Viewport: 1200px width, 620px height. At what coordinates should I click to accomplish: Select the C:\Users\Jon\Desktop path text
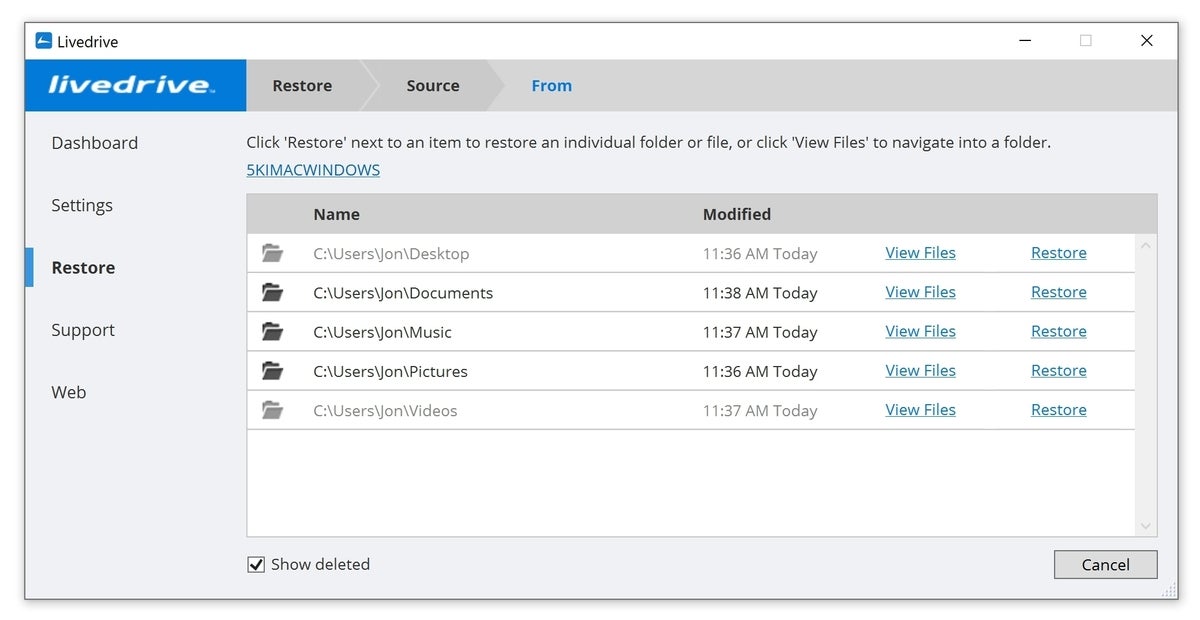click(391, 254)
